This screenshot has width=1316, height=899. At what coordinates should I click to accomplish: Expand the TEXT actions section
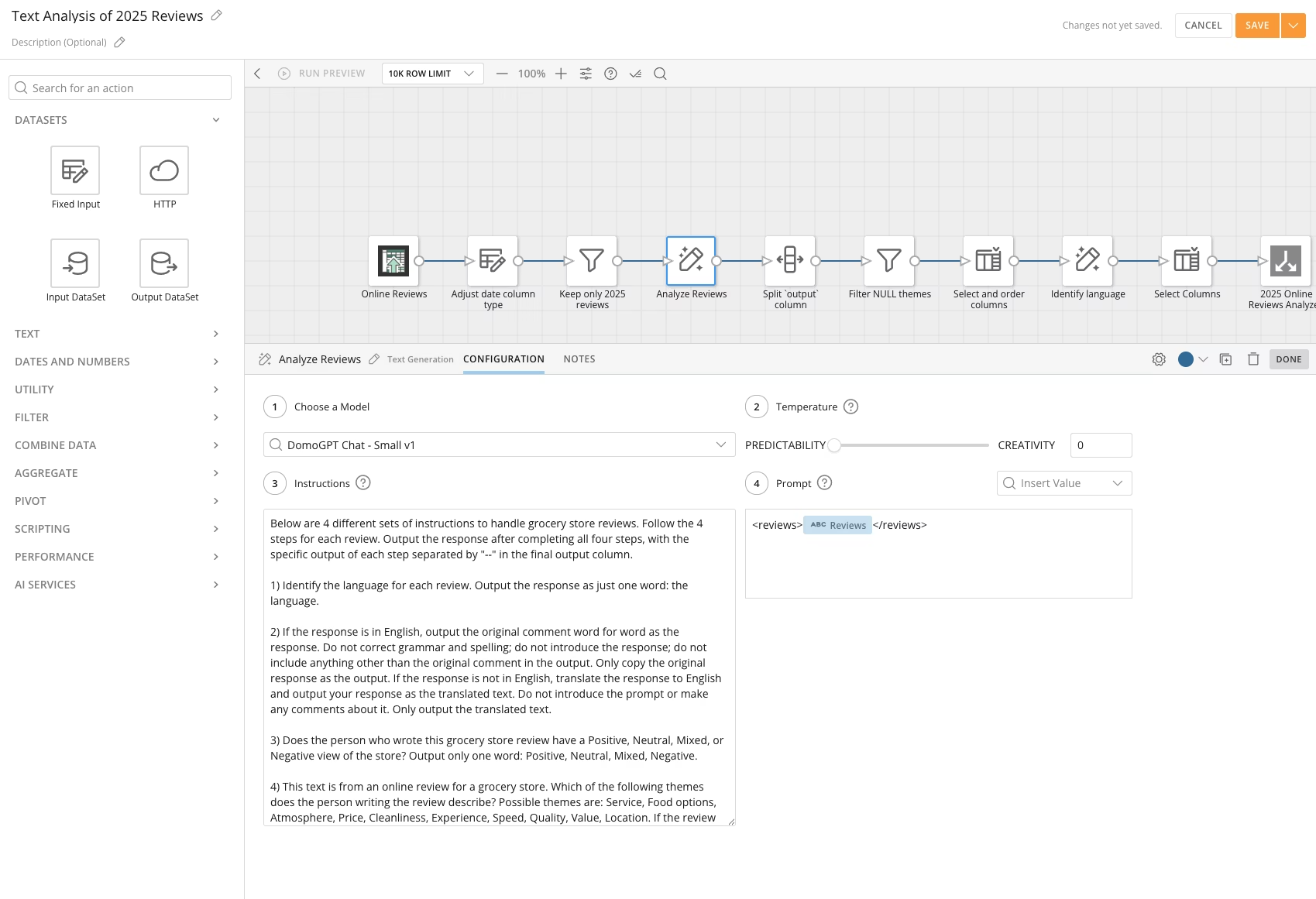216,334
